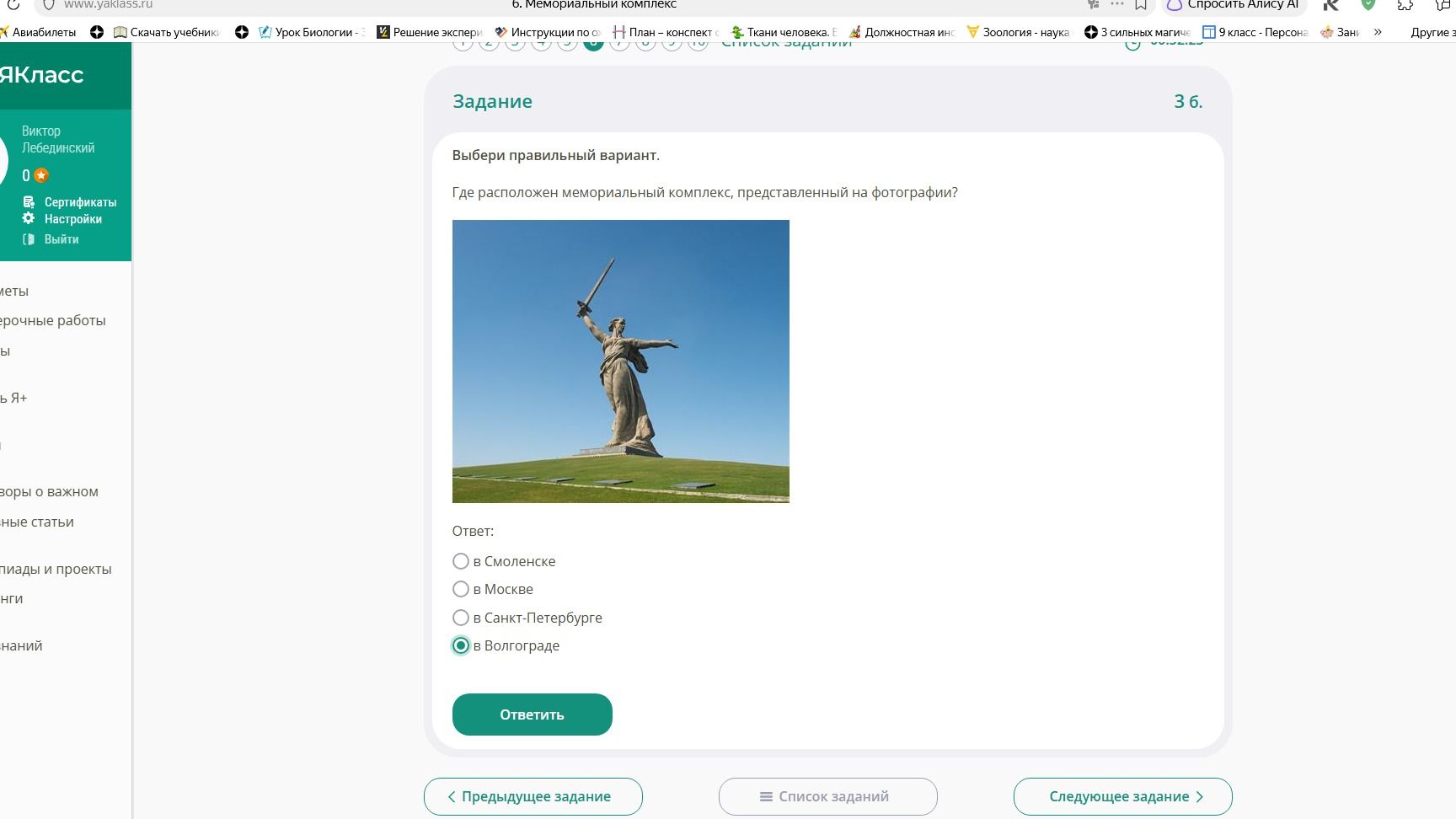1456x819 pixels.
Task: Click the Выйти door icon
Action: point(29,239)
